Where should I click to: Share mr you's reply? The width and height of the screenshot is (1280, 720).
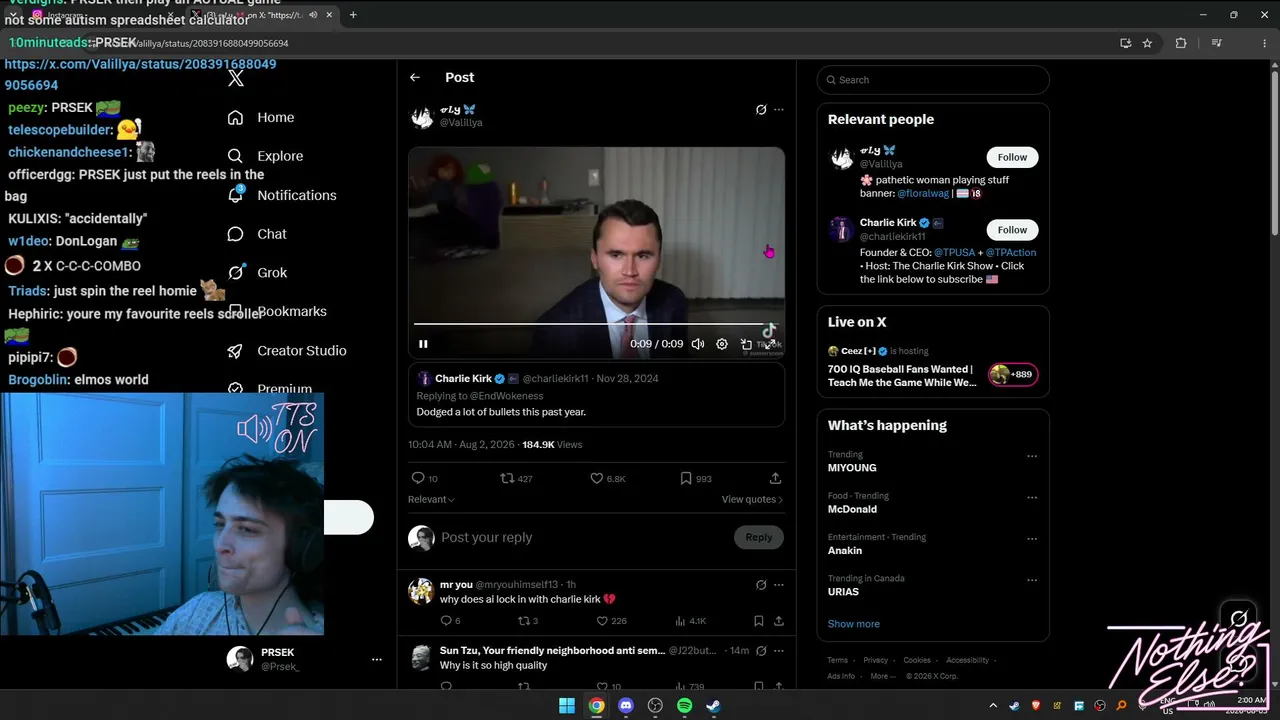(778, 621)
